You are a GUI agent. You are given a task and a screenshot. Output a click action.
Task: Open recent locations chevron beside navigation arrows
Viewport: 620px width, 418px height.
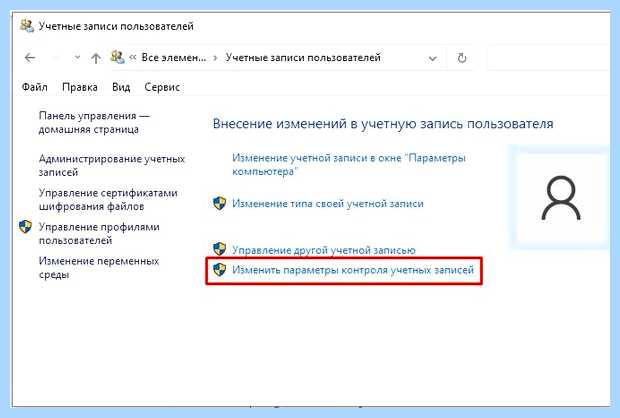[x=78, y=58]
